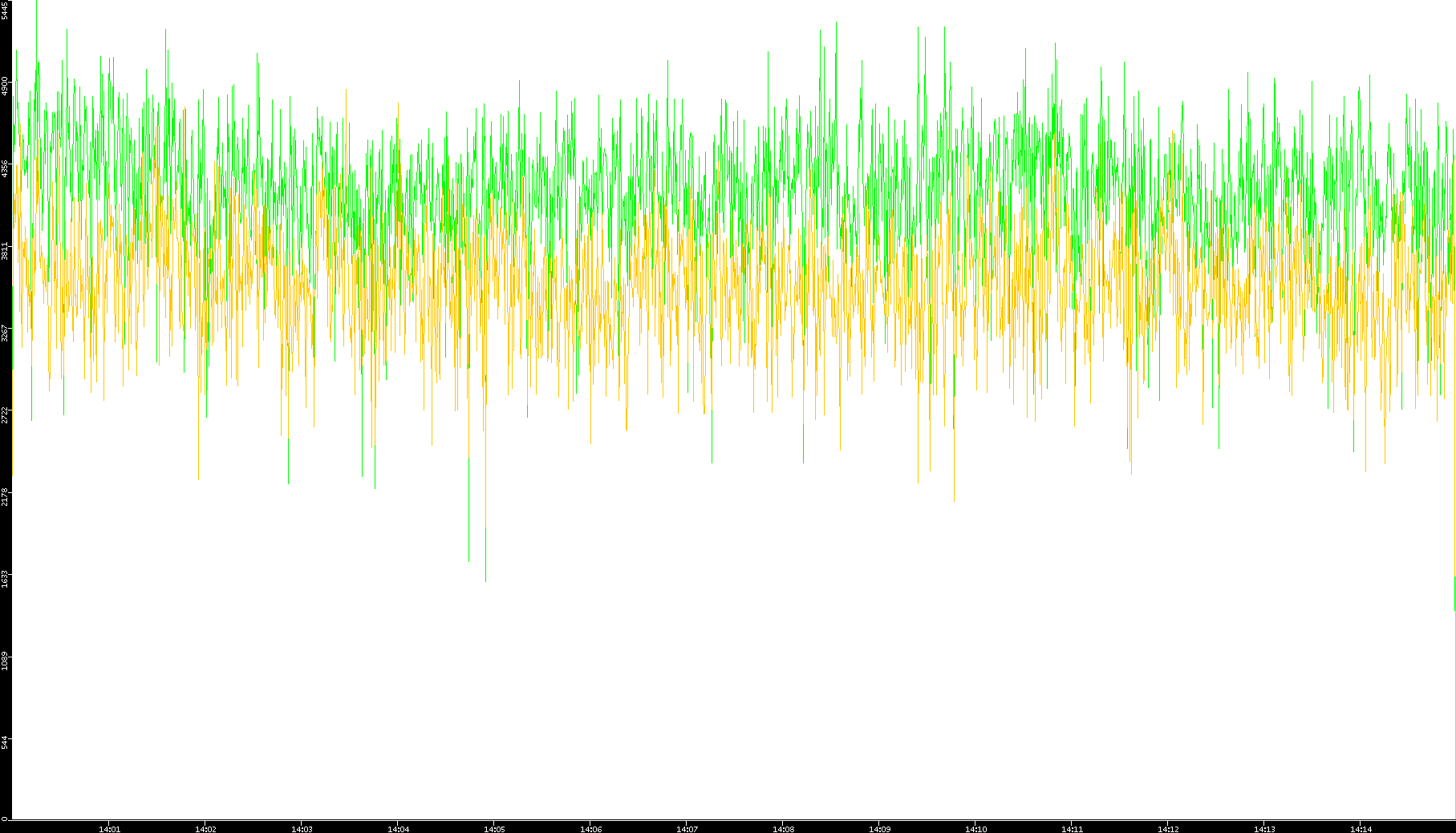Click the 2722 value axis label
The image size is (1456, 833).
5,414
